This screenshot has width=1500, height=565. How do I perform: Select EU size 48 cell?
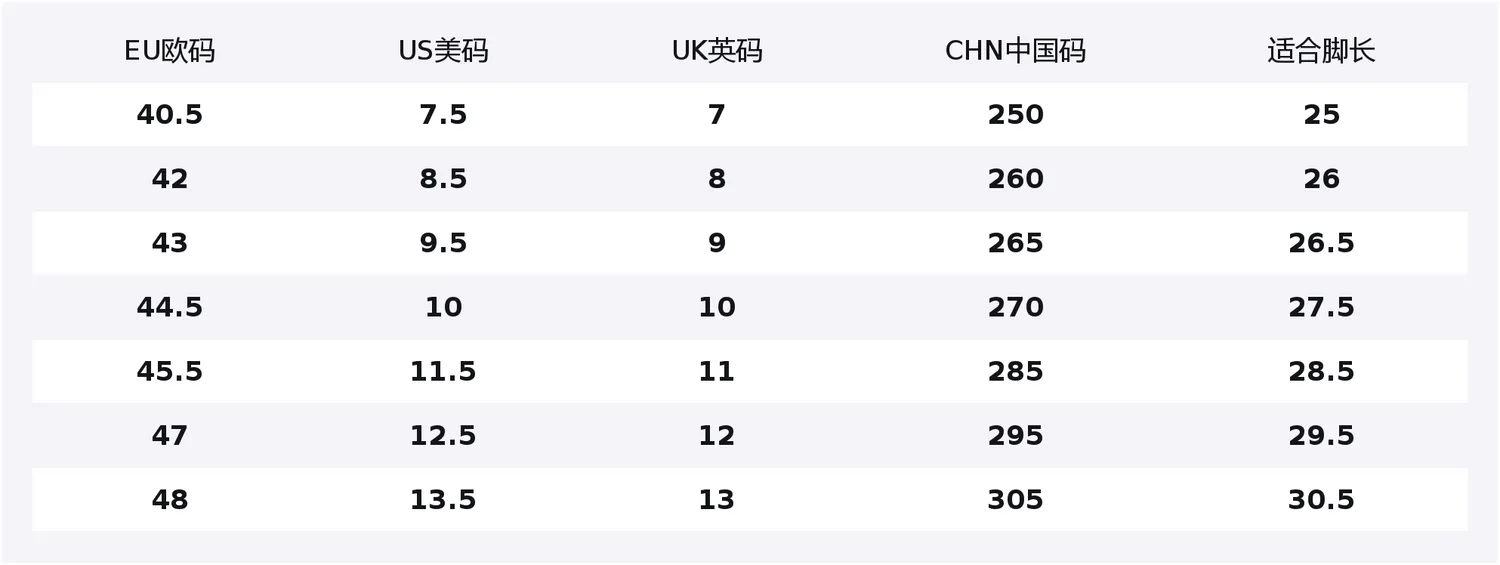169,499
